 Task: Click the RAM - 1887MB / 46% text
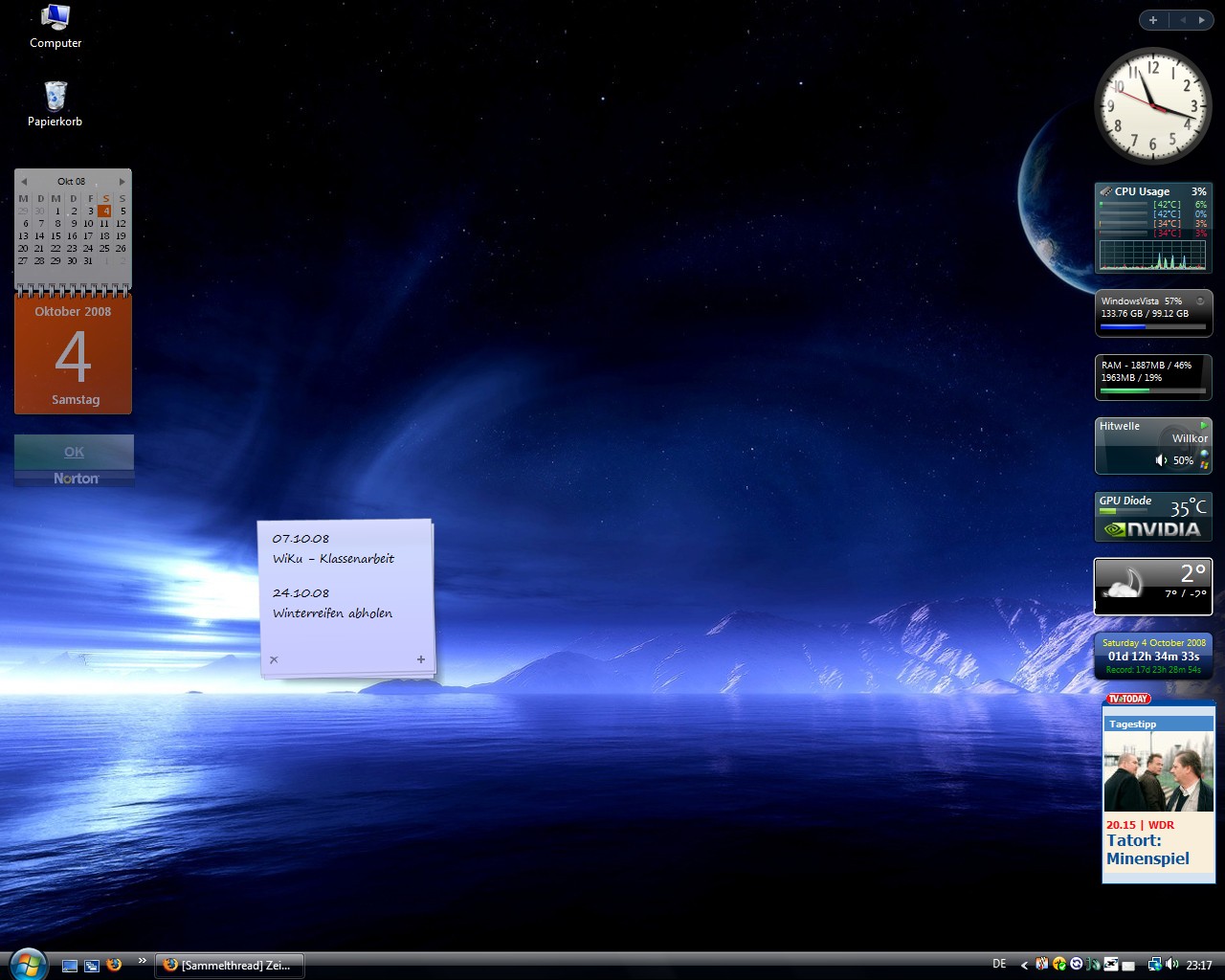[1147, 365]
